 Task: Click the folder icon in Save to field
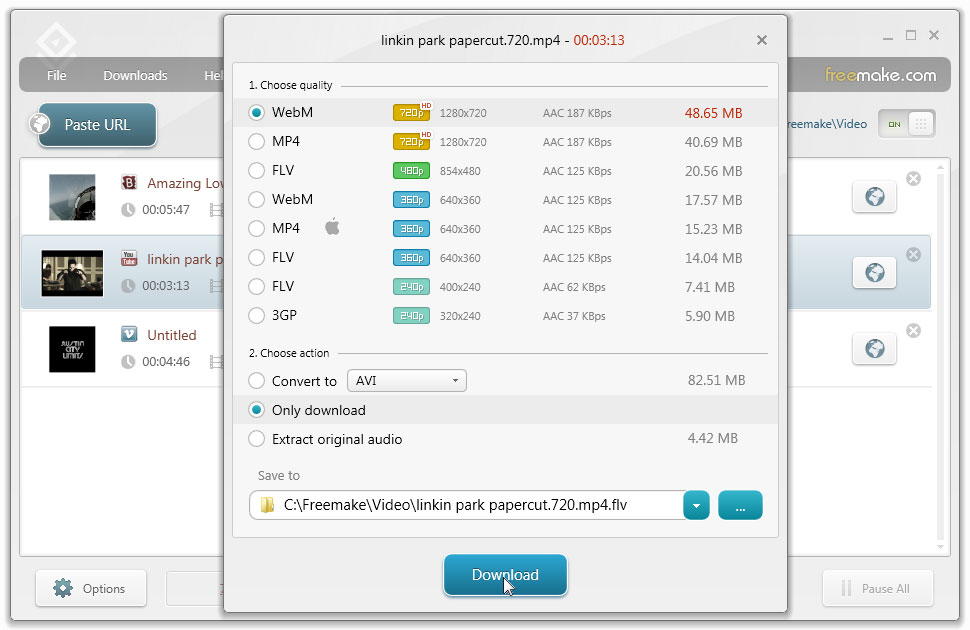tap(267, 505)
